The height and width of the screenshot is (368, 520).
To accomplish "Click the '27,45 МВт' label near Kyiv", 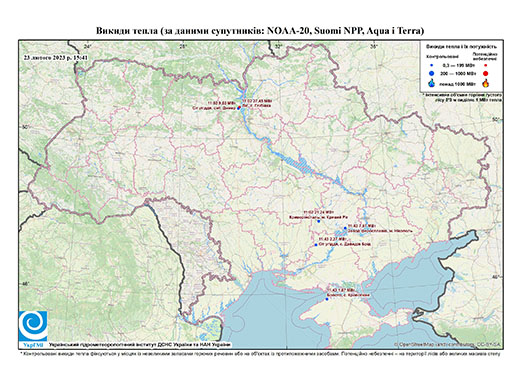I will [x=257, y=100].
